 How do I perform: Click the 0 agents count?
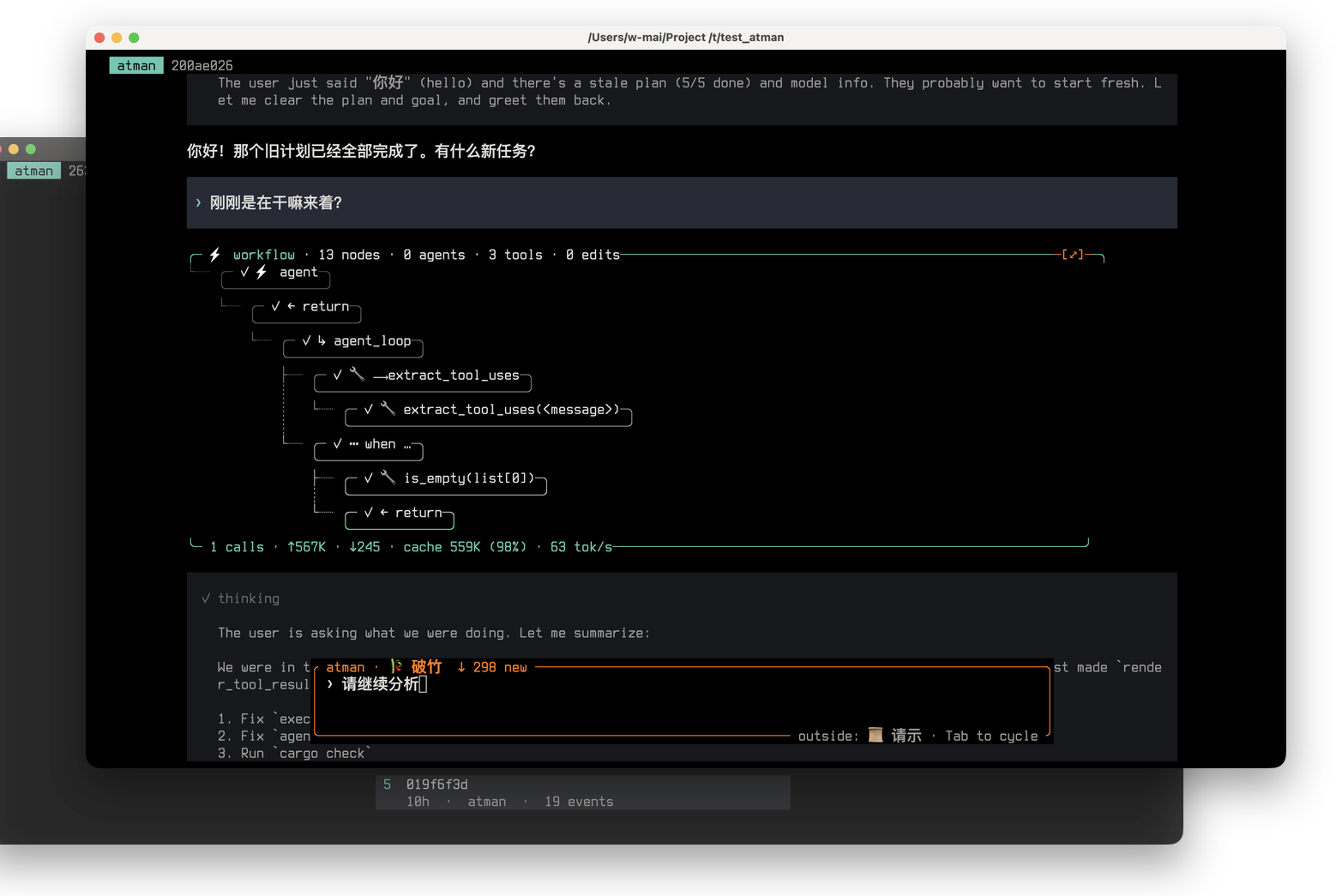[x=434, y=255]
